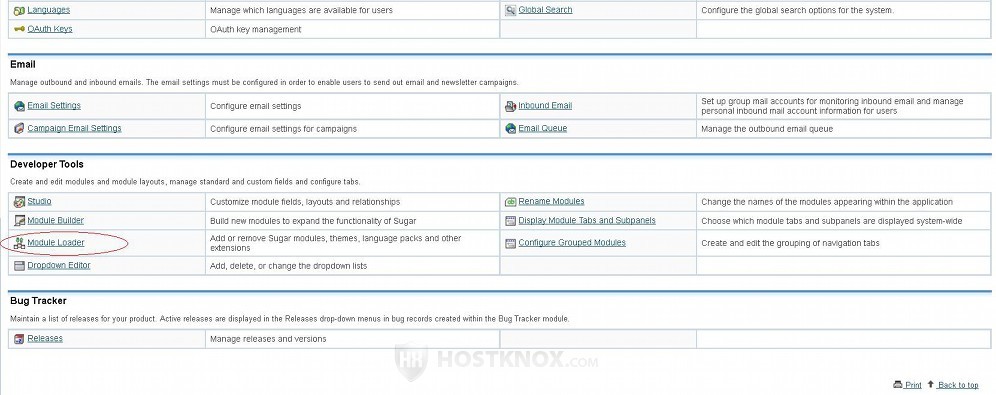Click the Inbound Email icon
Viewport: 996px width, 395px height.
511,106
